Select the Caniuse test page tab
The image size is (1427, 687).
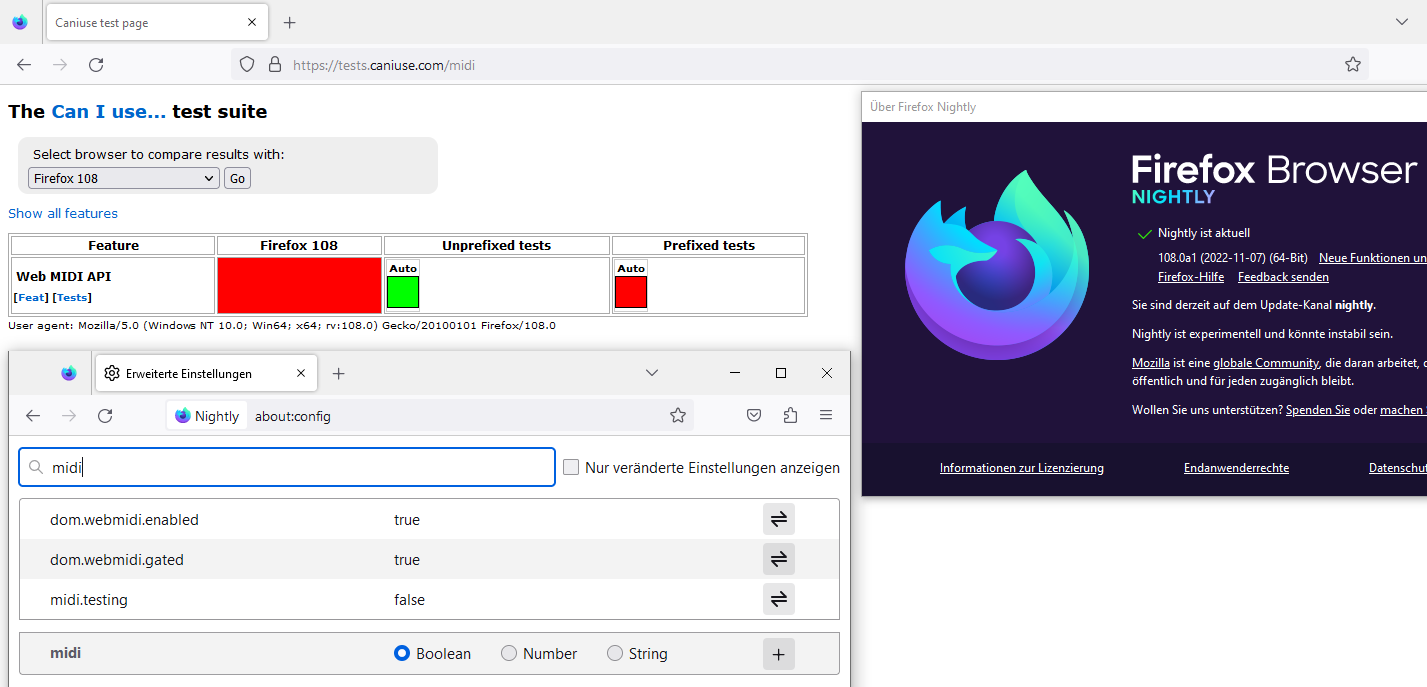click(140, 21)
